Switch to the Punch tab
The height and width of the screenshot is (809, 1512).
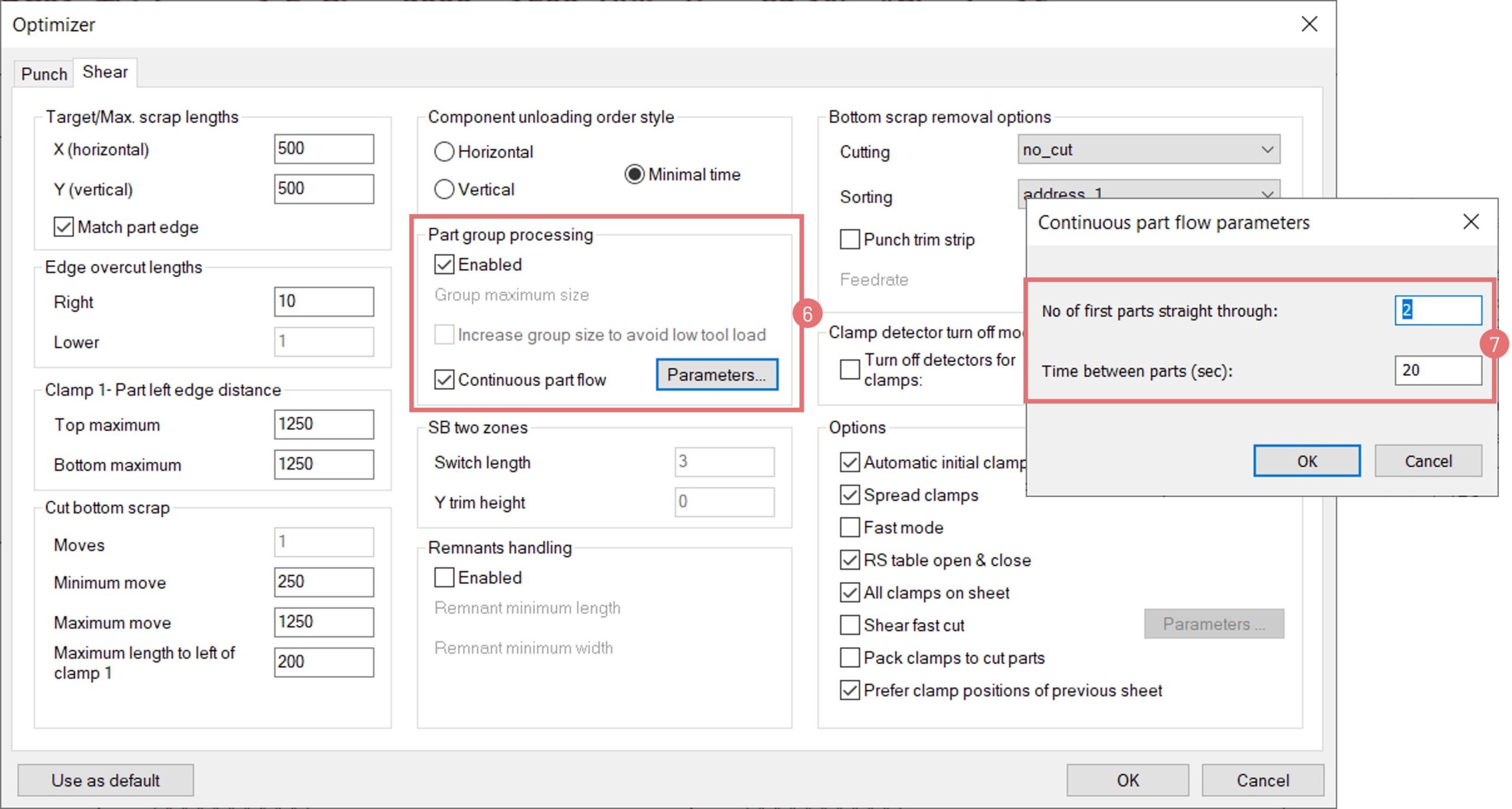click(x=44, y=74)
